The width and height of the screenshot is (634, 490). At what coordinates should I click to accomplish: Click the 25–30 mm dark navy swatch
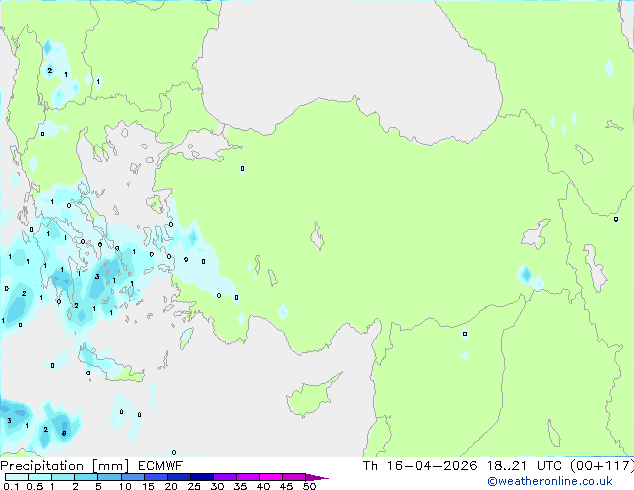pyautogui.click(x=201, y=477)
